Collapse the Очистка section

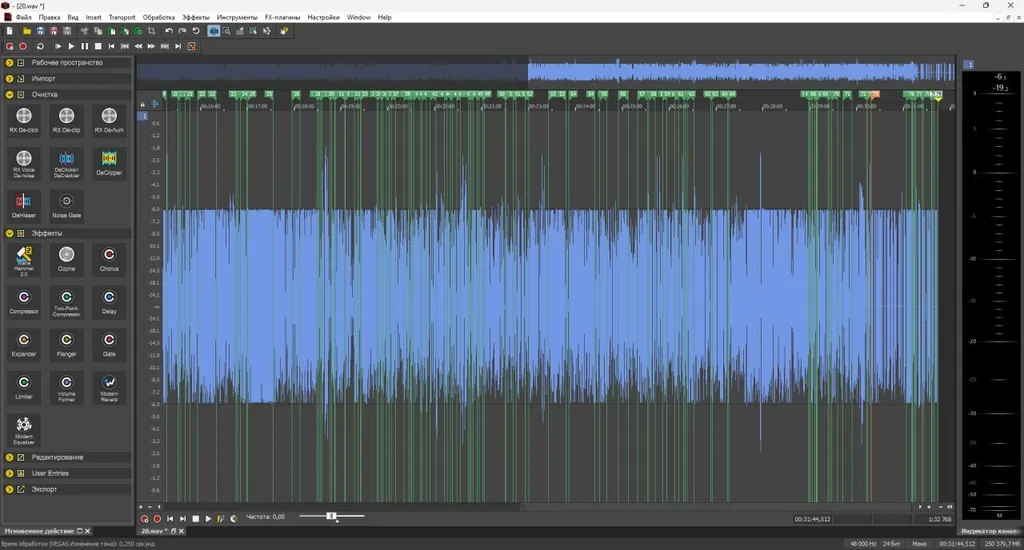coord(9,95)
